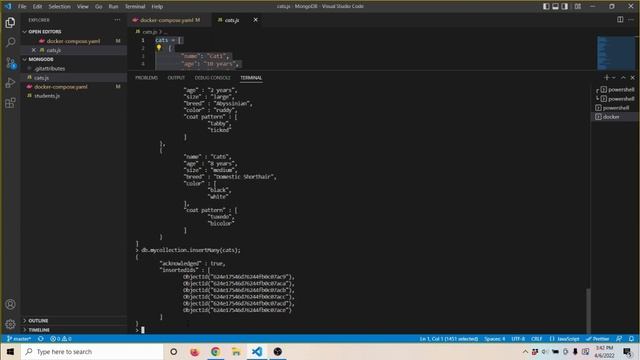Image resolution: width=640 pixels, height=360 pixels.
Task: Open .gitattributes in the explorer
Action: click(73, 69)
